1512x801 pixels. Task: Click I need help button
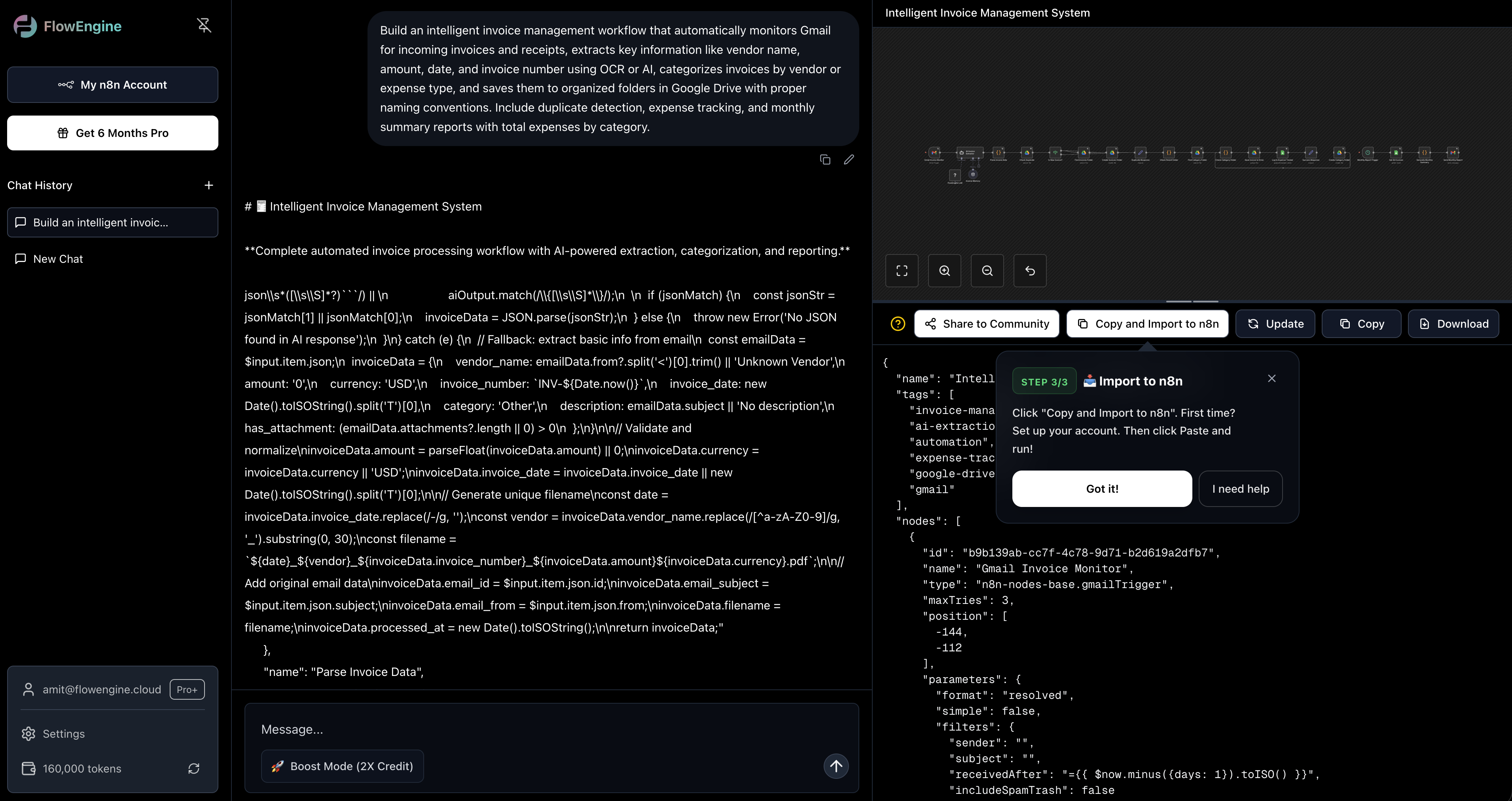[1240, 489]
